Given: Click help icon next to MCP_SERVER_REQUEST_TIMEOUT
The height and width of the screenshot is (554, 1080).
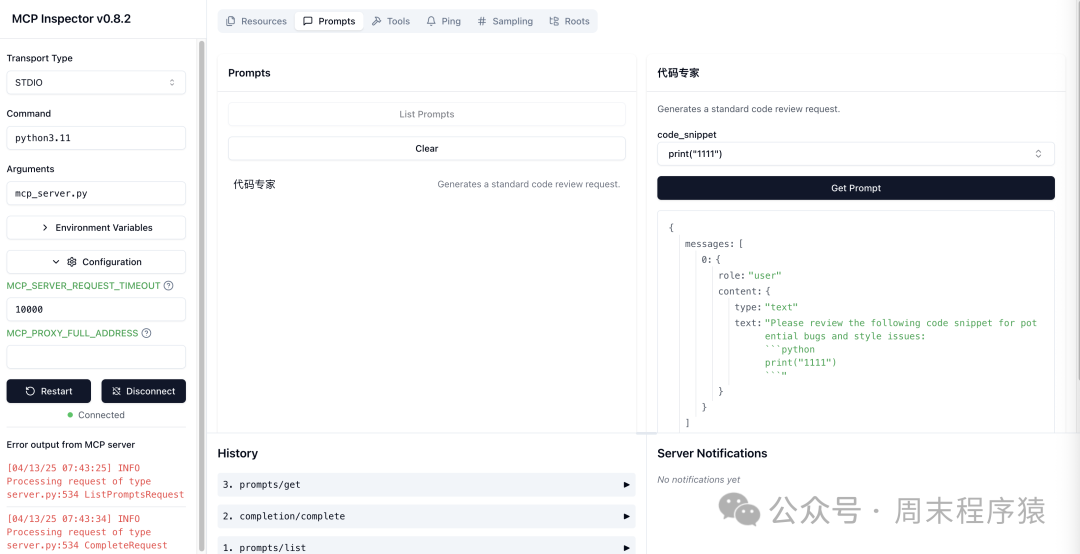Looking at the screenshot, I should (168, 285).
